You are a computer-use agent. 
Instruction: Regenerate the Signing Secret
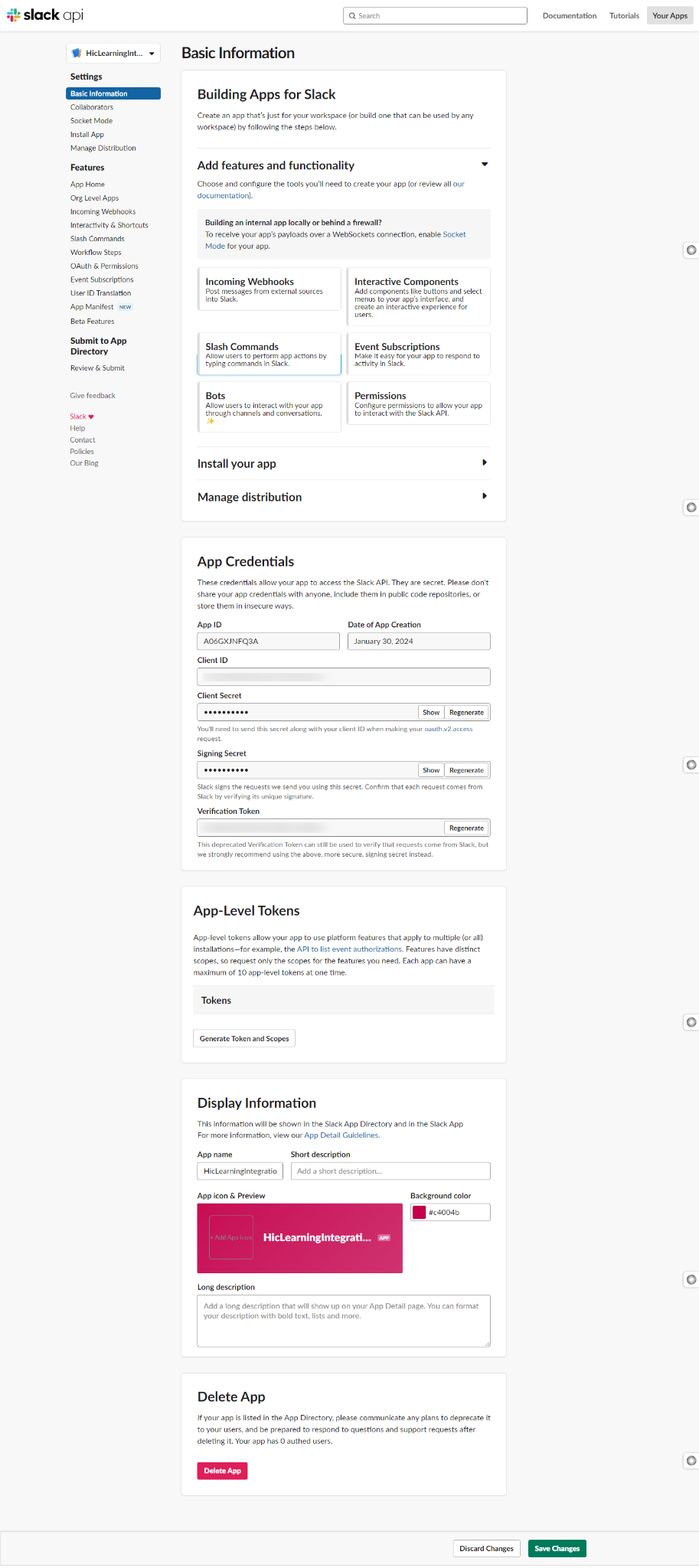coord(466,770)
